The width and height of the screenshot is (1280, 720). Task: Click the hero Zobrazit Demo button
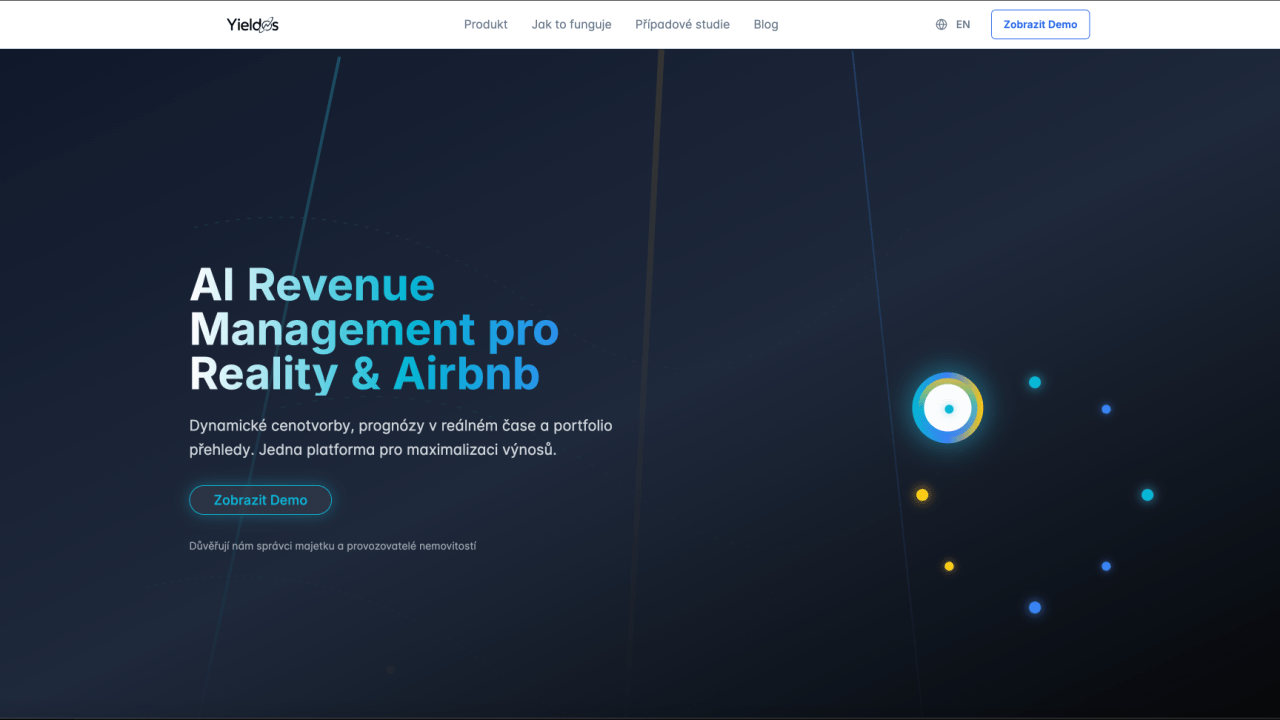[260, 500]
